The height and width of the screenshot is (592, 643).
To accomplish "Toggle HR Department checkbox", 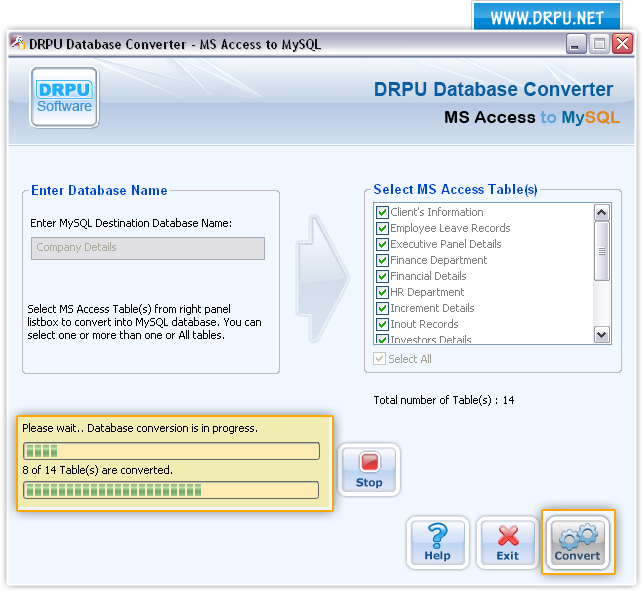I will 382,292.
